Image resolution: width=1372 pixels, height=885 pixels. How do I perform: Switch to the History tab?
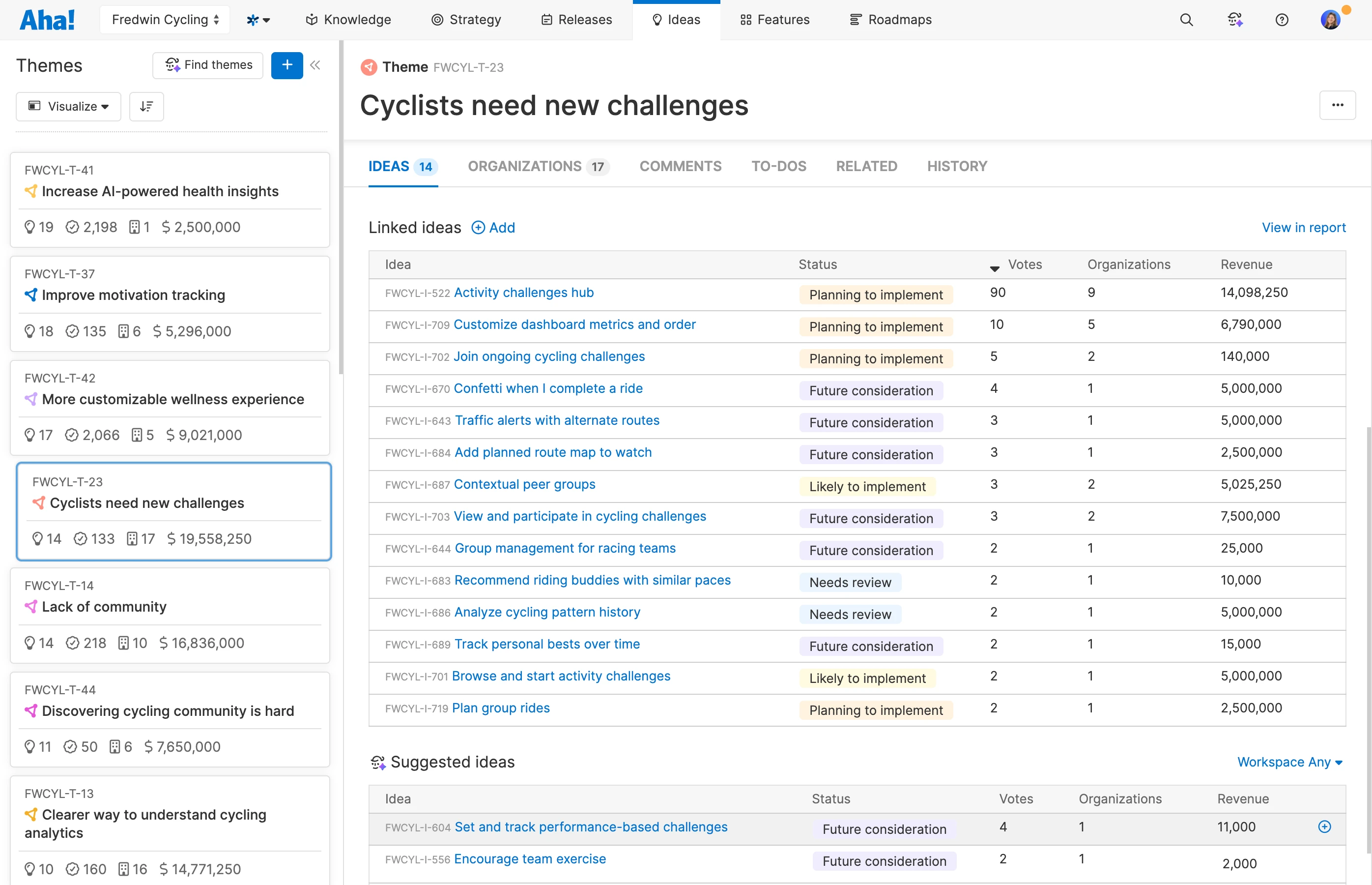[957, 167]
